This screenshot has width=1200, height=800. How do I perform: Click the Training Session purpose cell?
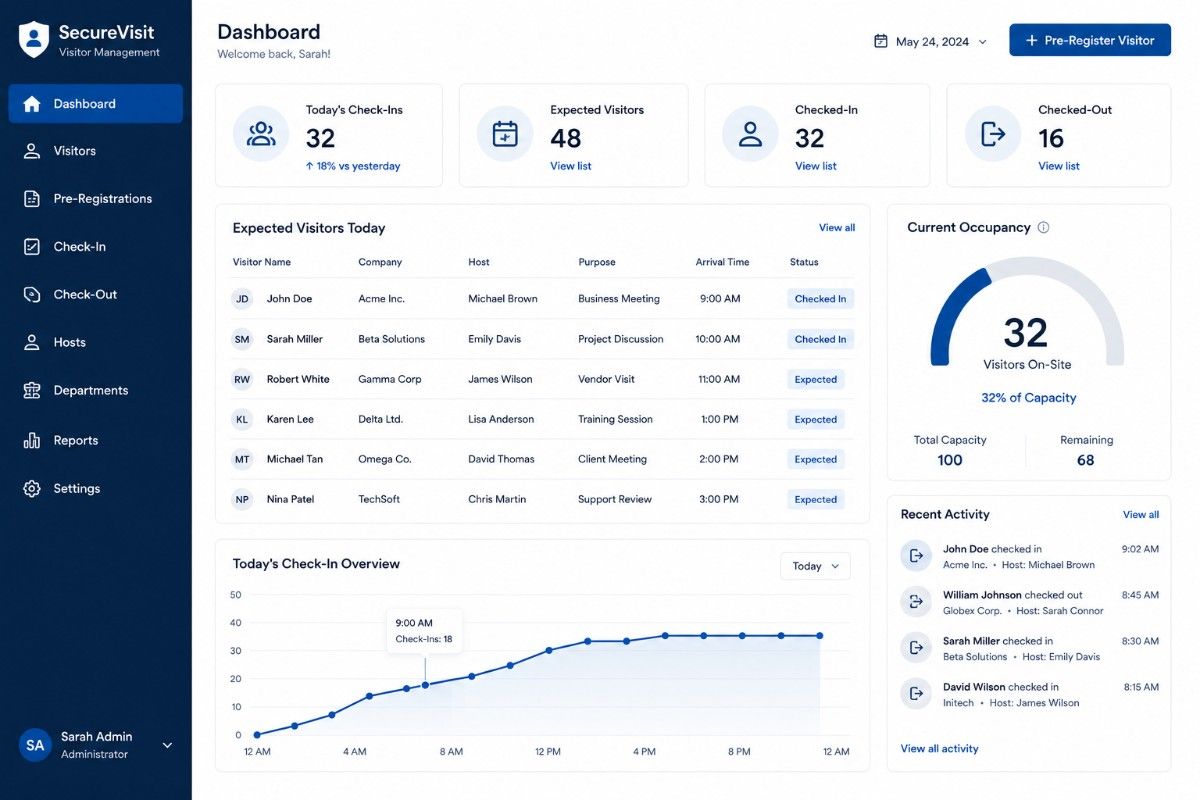click(615, 419)
